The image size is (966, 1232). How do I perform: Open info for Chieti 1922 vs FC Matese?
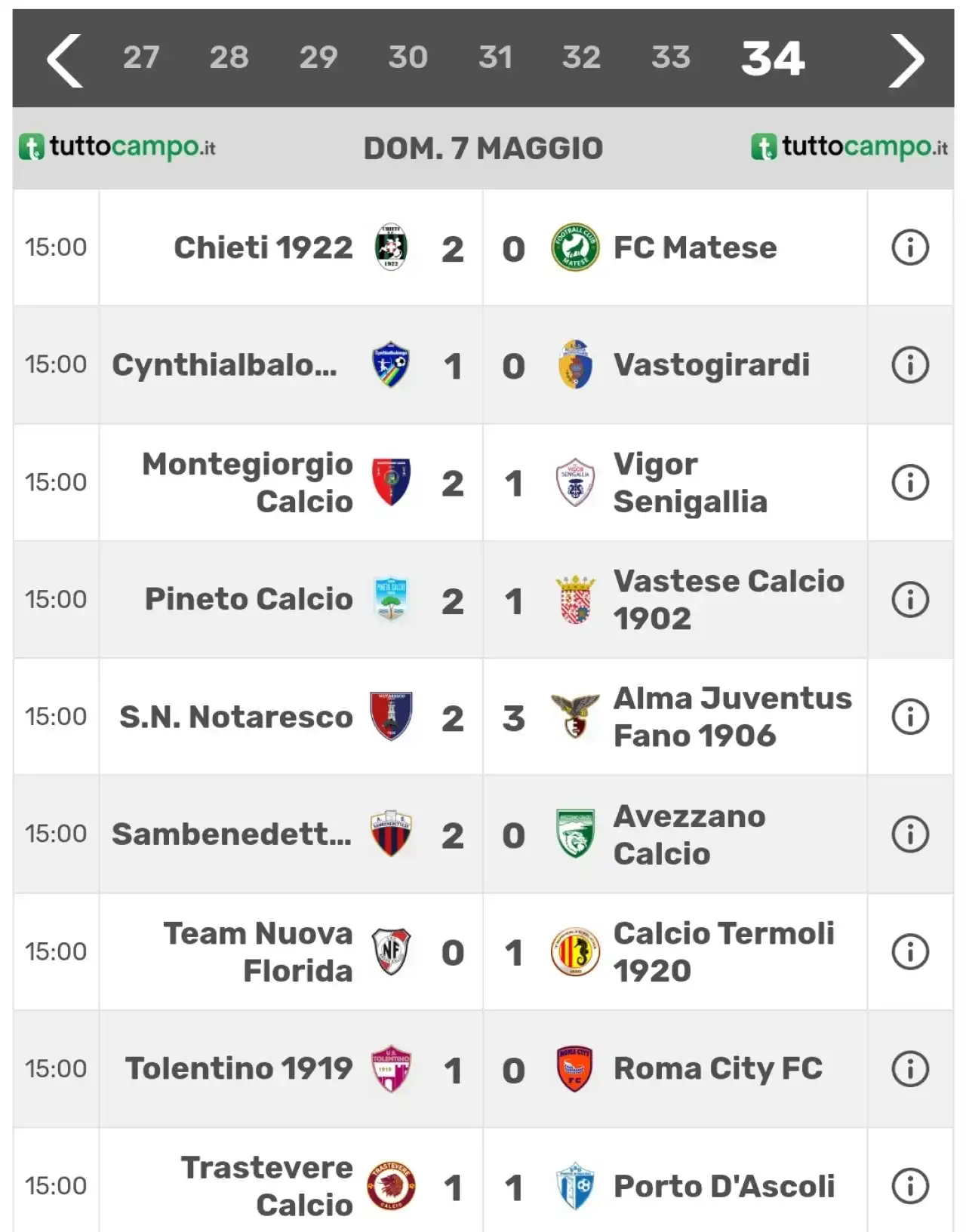pos(910,247)
